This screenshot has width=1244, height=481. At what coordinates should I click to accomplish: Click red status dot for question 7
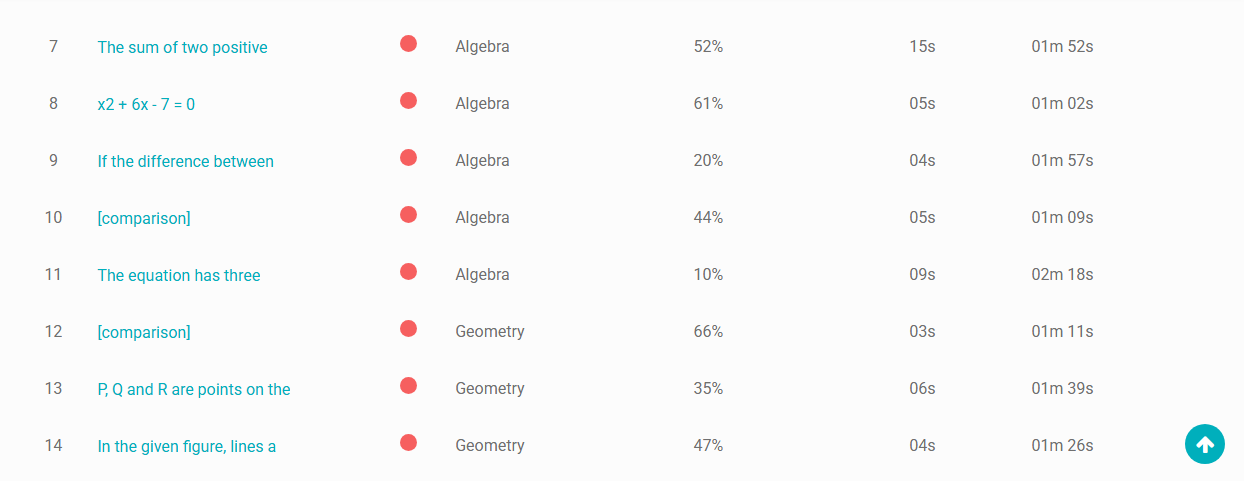[x=408, y=43]
